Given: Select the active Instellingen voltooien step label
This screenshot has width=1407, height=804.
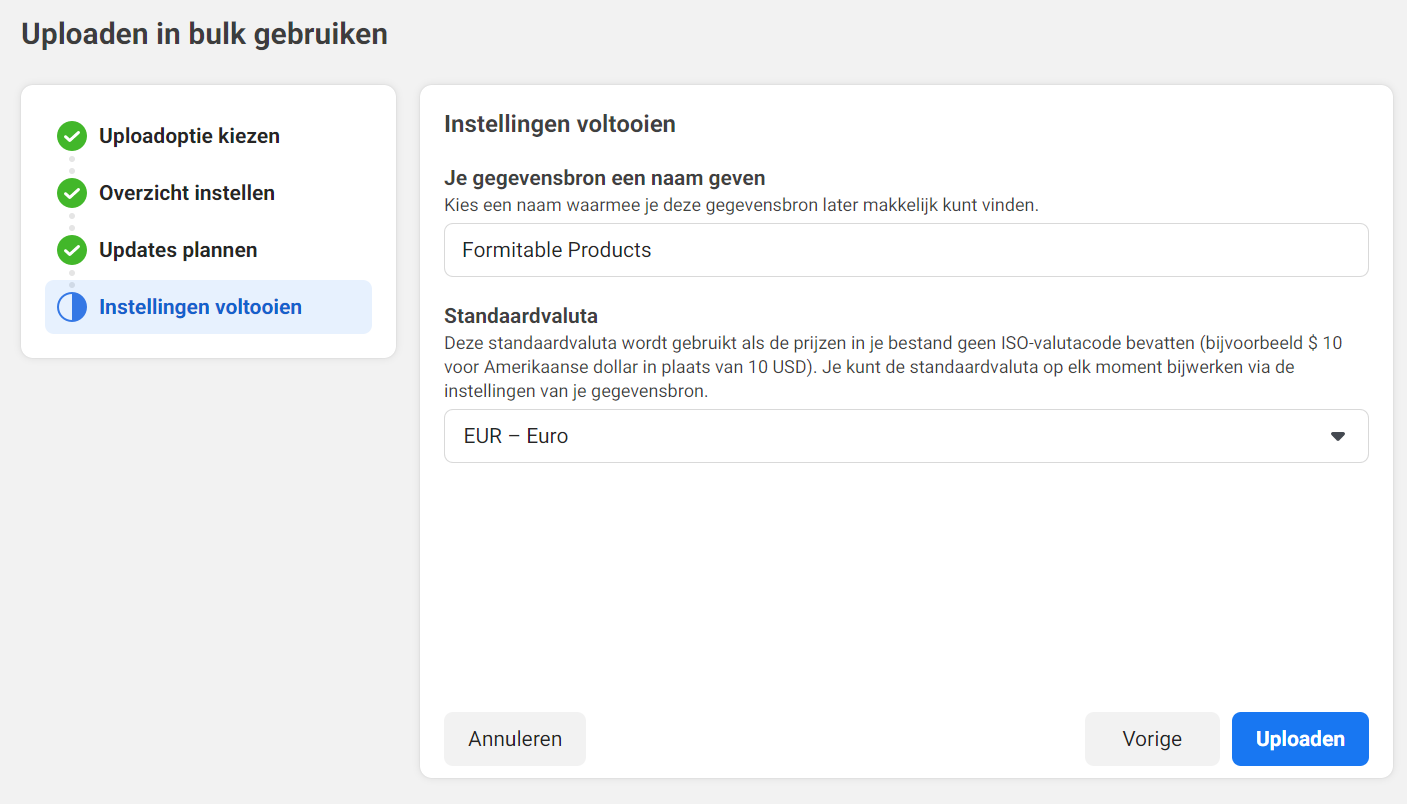Looking at the screenshot, I should [200, 307].
